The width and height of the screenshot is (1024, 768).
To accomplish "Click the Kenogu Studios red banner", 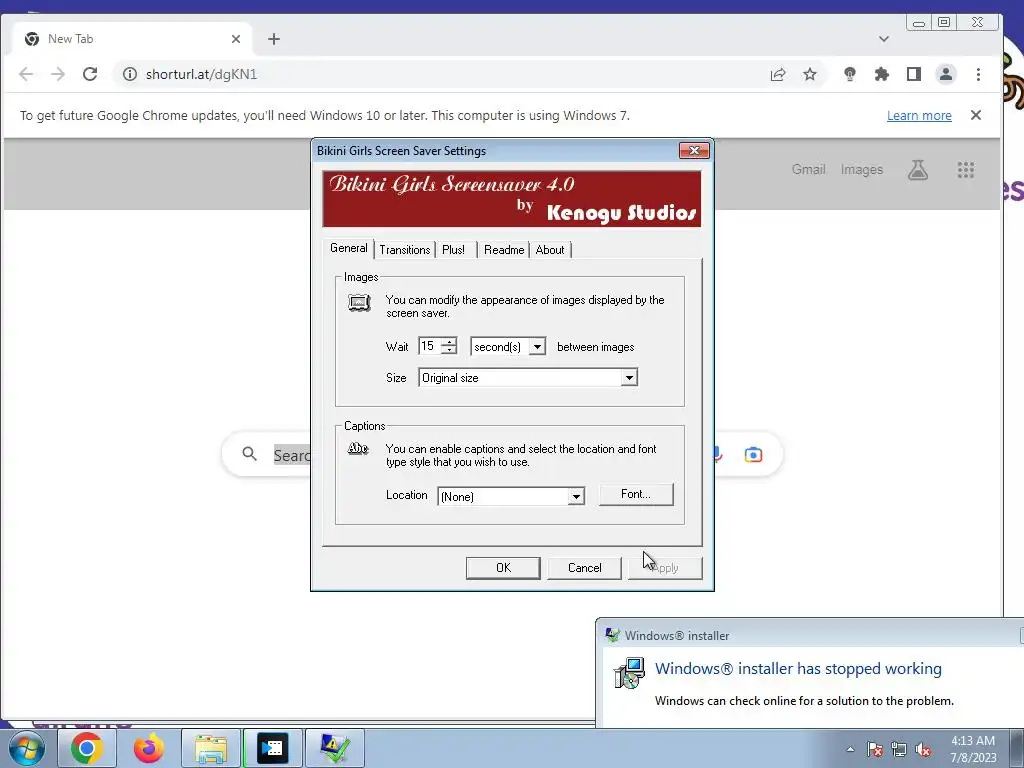I will click(511, 199).
